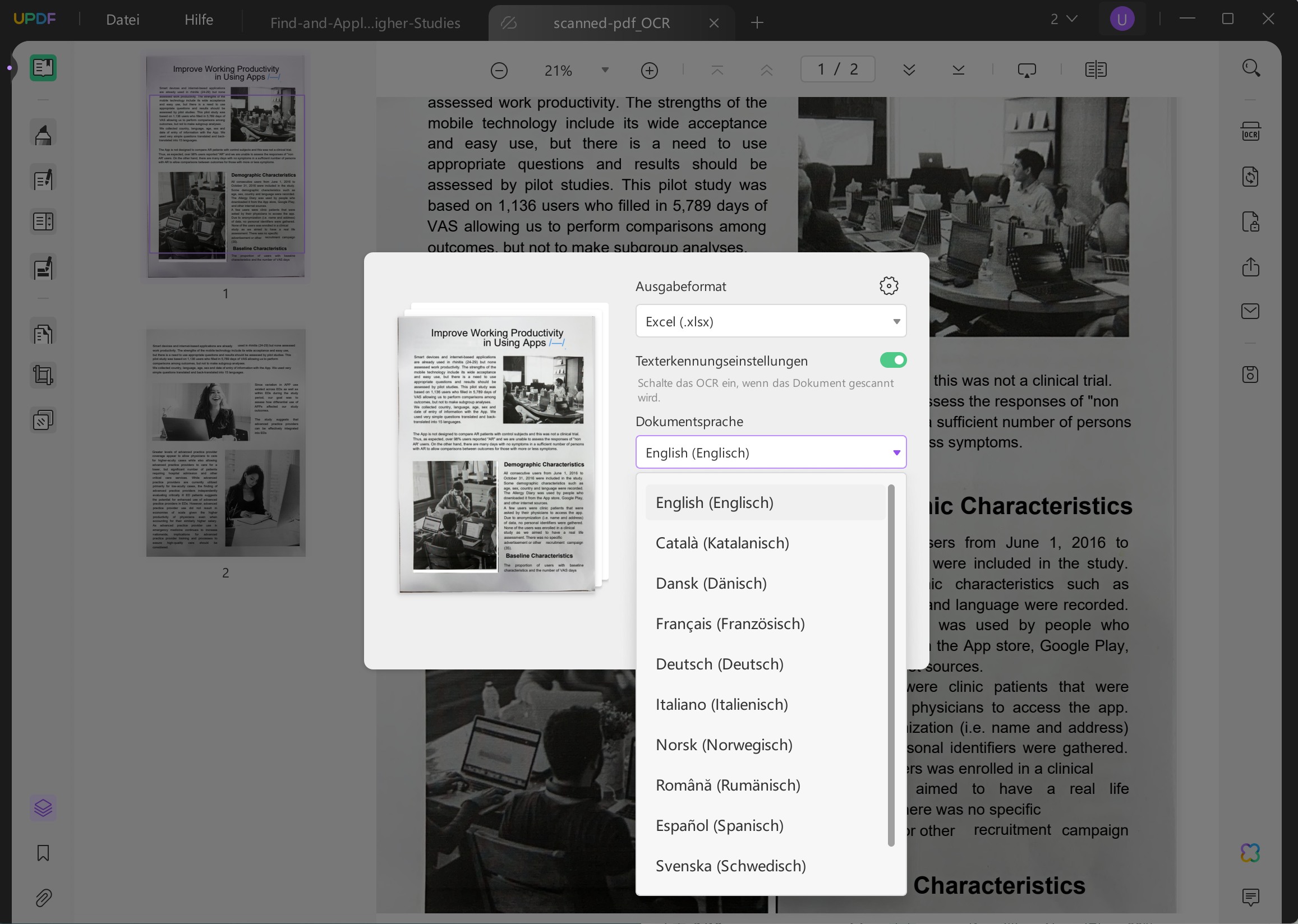This screenshot has width=1298, height=924.
Task: Open the UPDF AI assistant icon
Action: [1250, 853]
